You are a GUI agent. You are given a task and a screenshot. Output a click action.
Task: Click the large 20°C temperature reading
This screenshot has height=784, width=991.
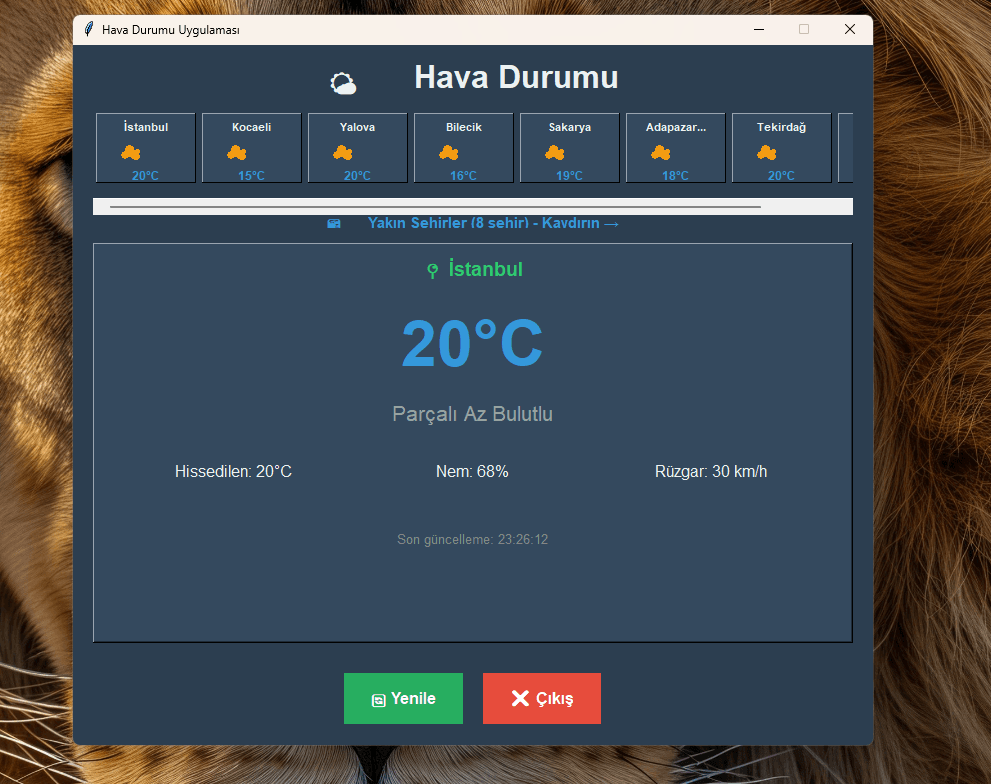472,343
